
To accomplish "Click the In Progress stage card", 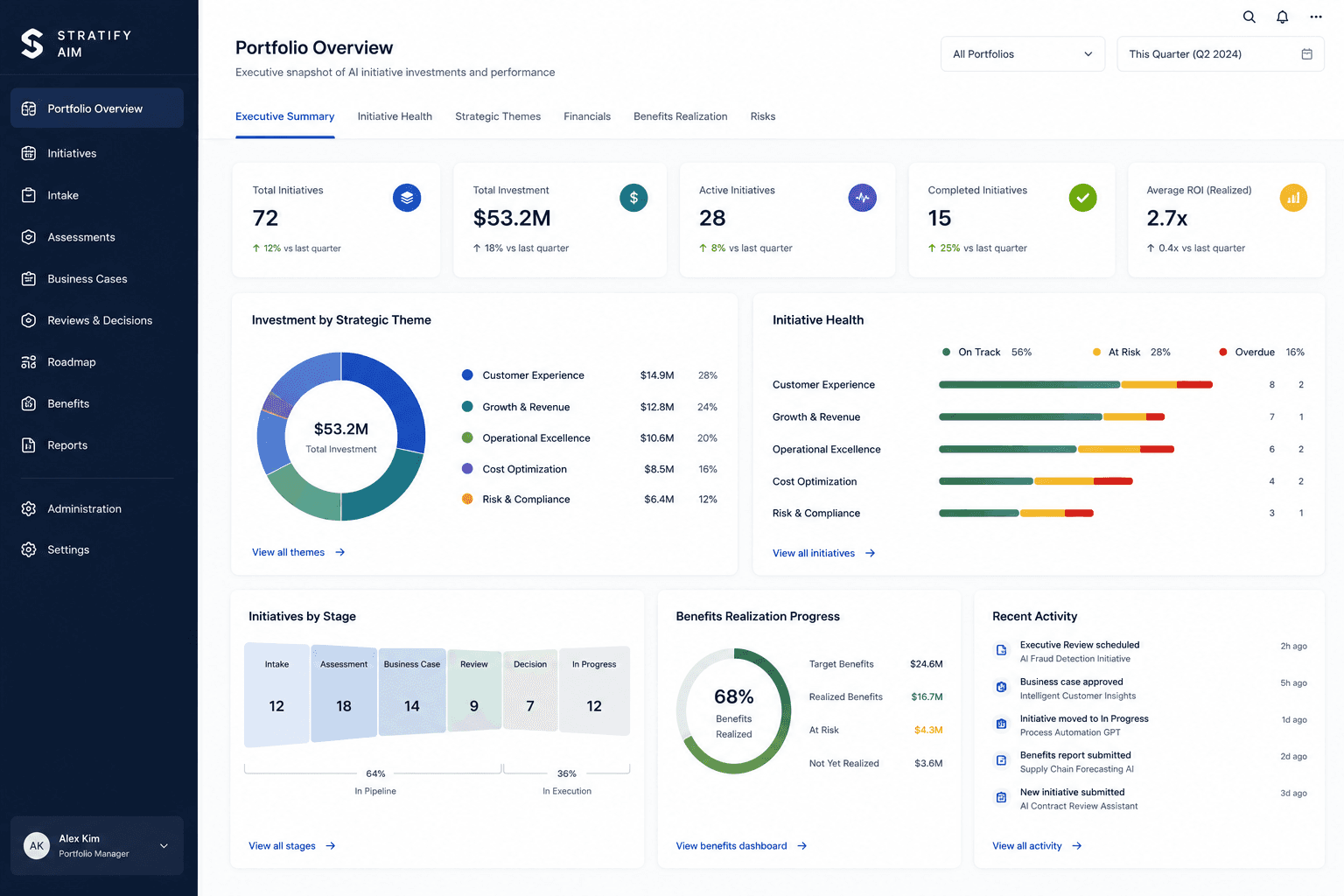I will [x=594, y=691].
